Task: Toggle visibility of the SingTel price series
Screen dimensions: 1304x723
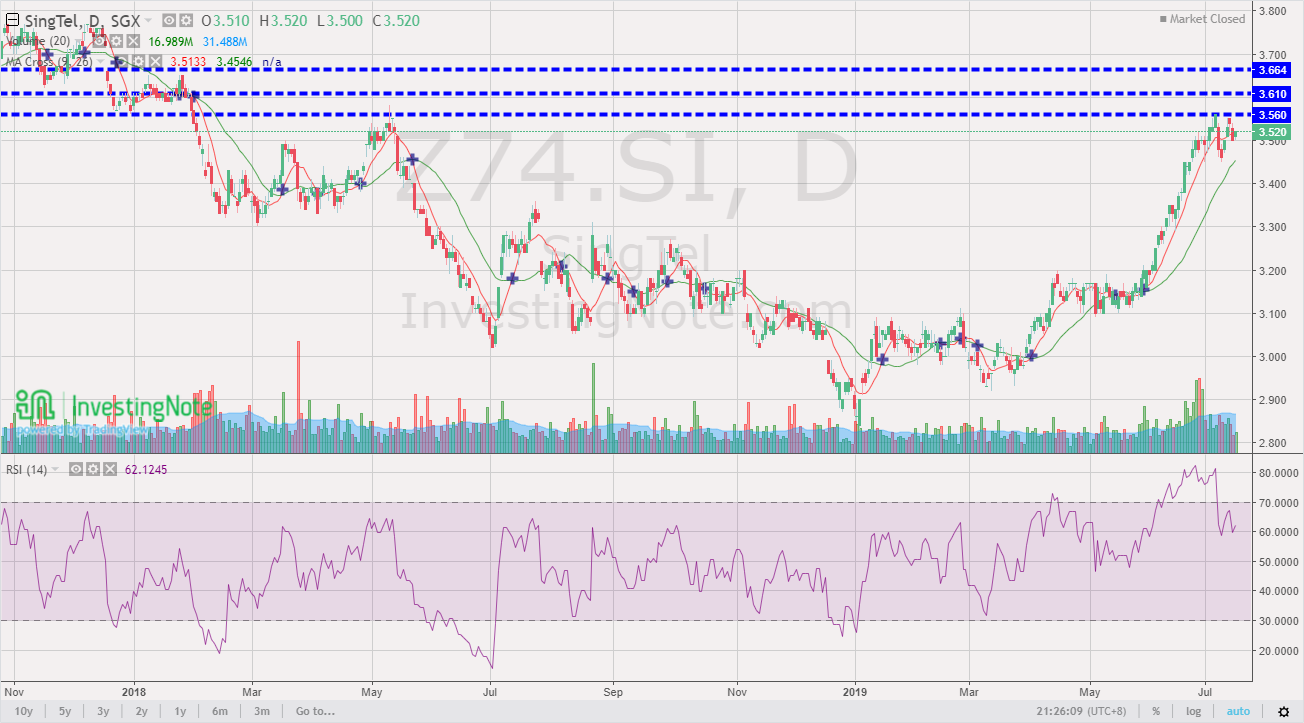Action: pyautogui.click(x=170, y=20)
